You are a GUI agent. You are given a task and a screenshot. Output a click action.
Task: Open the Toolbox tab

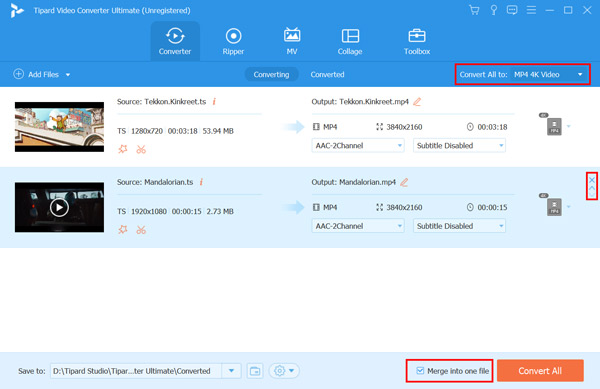417,41
